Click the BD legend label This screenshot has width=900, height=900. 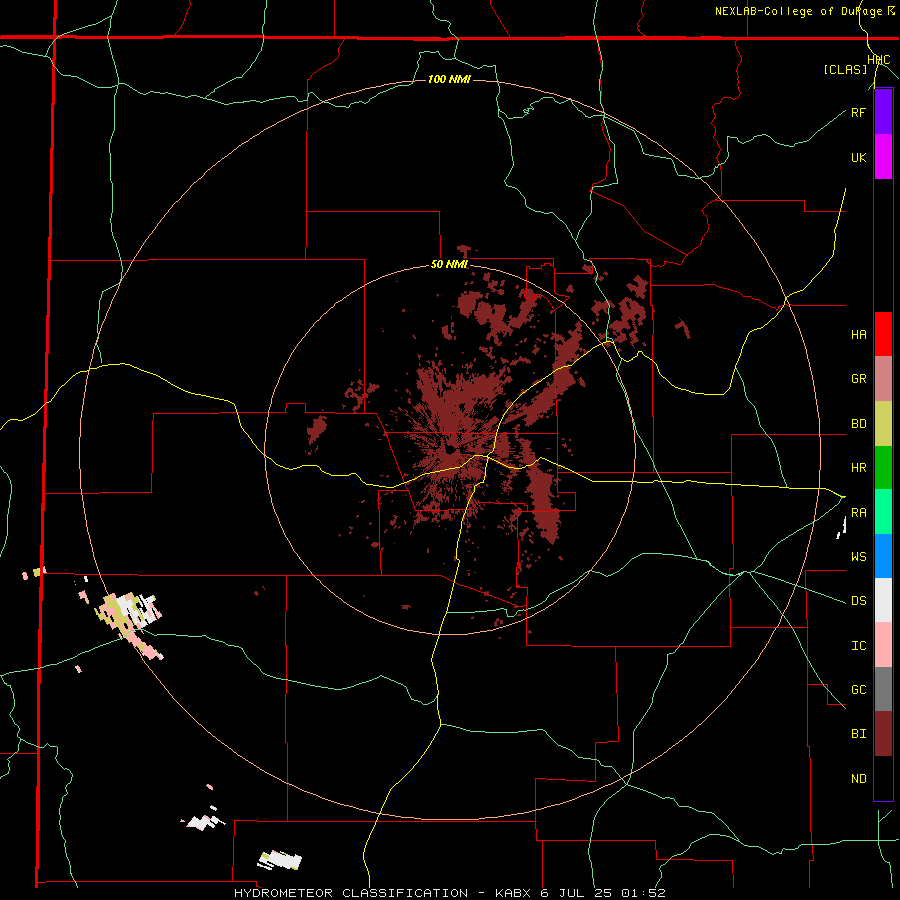(858, 424)
